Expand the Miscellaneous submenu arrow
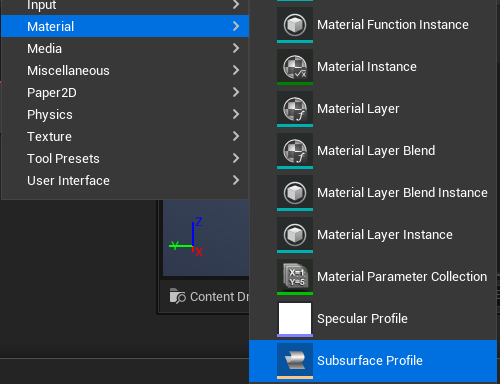 [236, 70]
